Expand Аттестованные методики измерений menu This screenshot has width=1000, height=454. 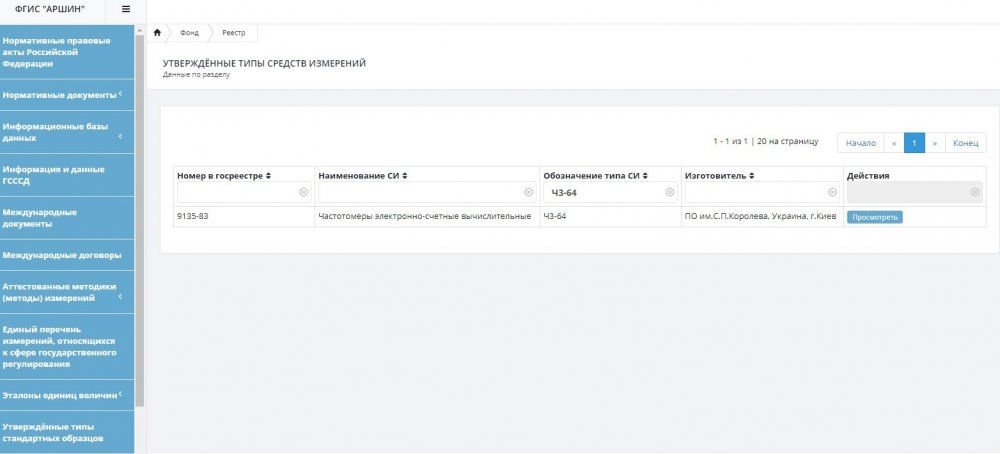[x=67, y=292]
